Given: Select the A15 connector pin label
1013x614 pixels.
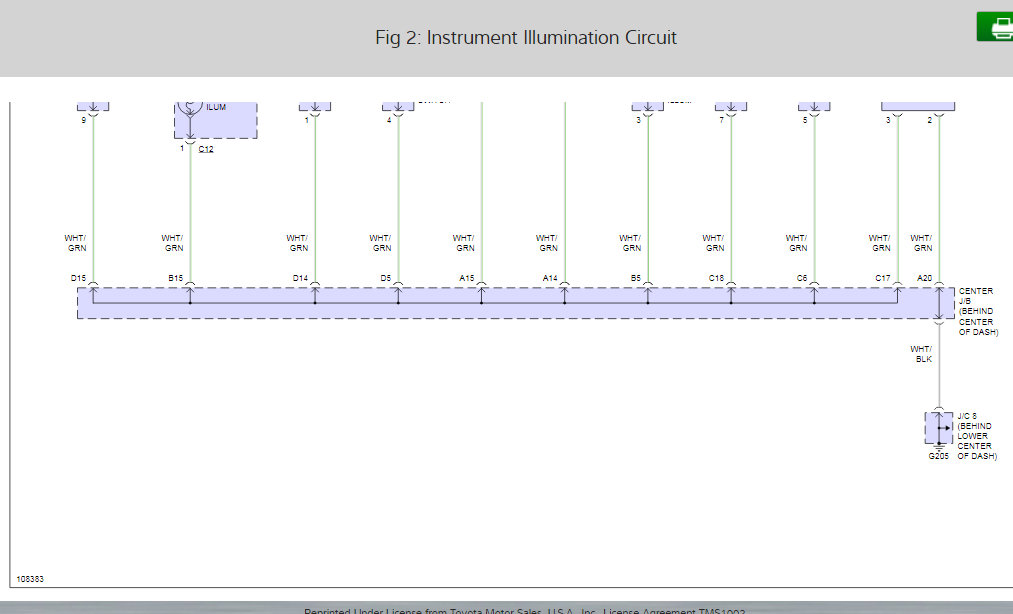Looking at the screenshot, I should pyautogui.click(x=466, y=278).
